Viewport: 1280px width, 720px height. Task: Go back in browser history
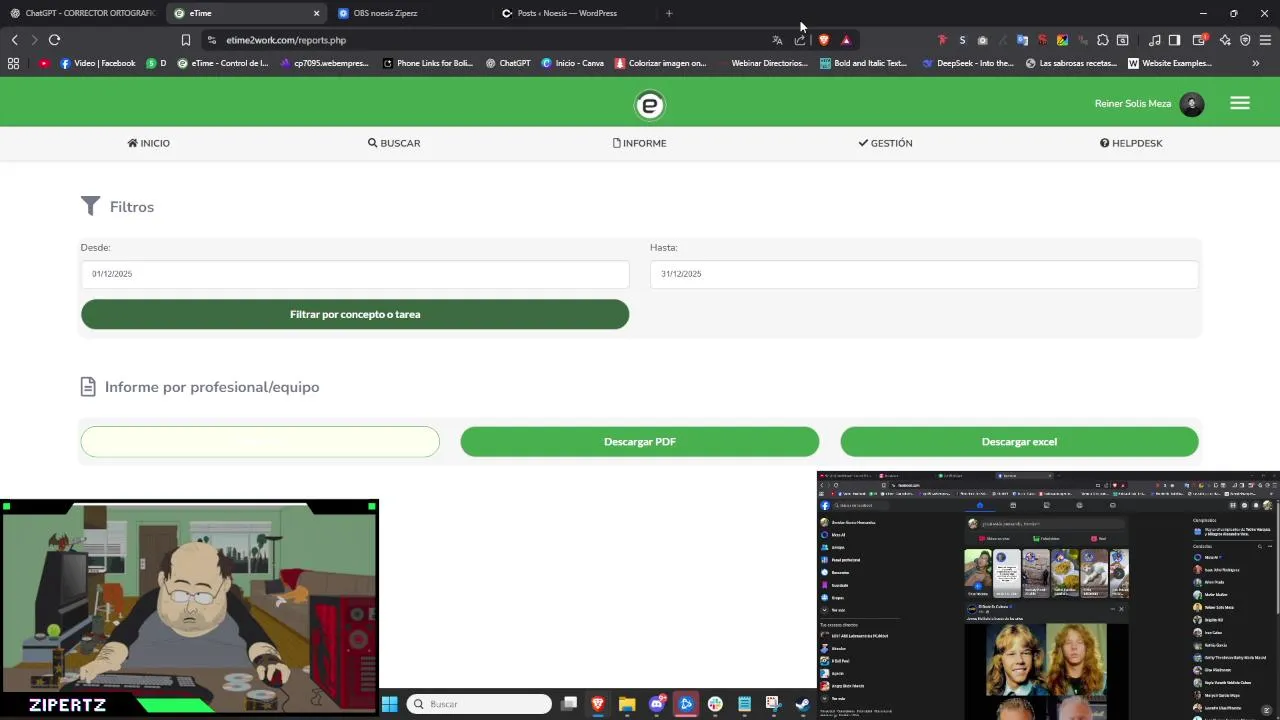point(14,40)
